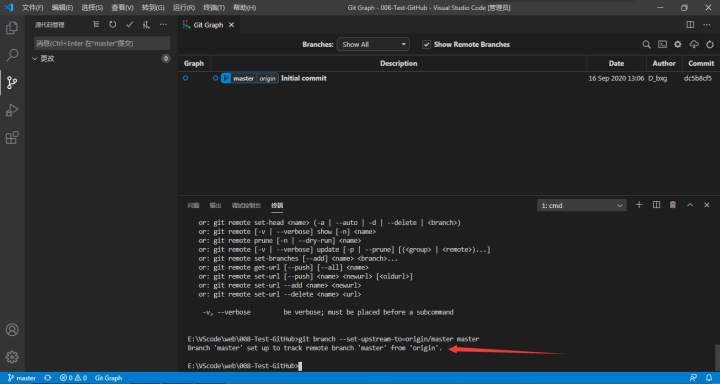Create a new terminal with plus icon
Screen dimensions: 720x384
coord(639,205)
